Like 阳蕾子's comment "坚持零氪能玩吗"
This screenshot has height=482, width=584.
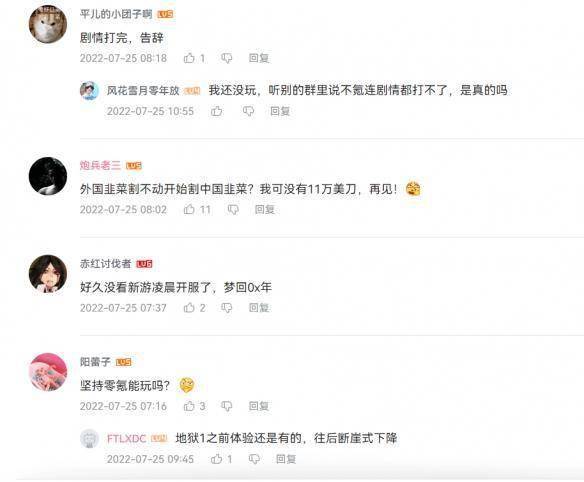pos(189,406)
